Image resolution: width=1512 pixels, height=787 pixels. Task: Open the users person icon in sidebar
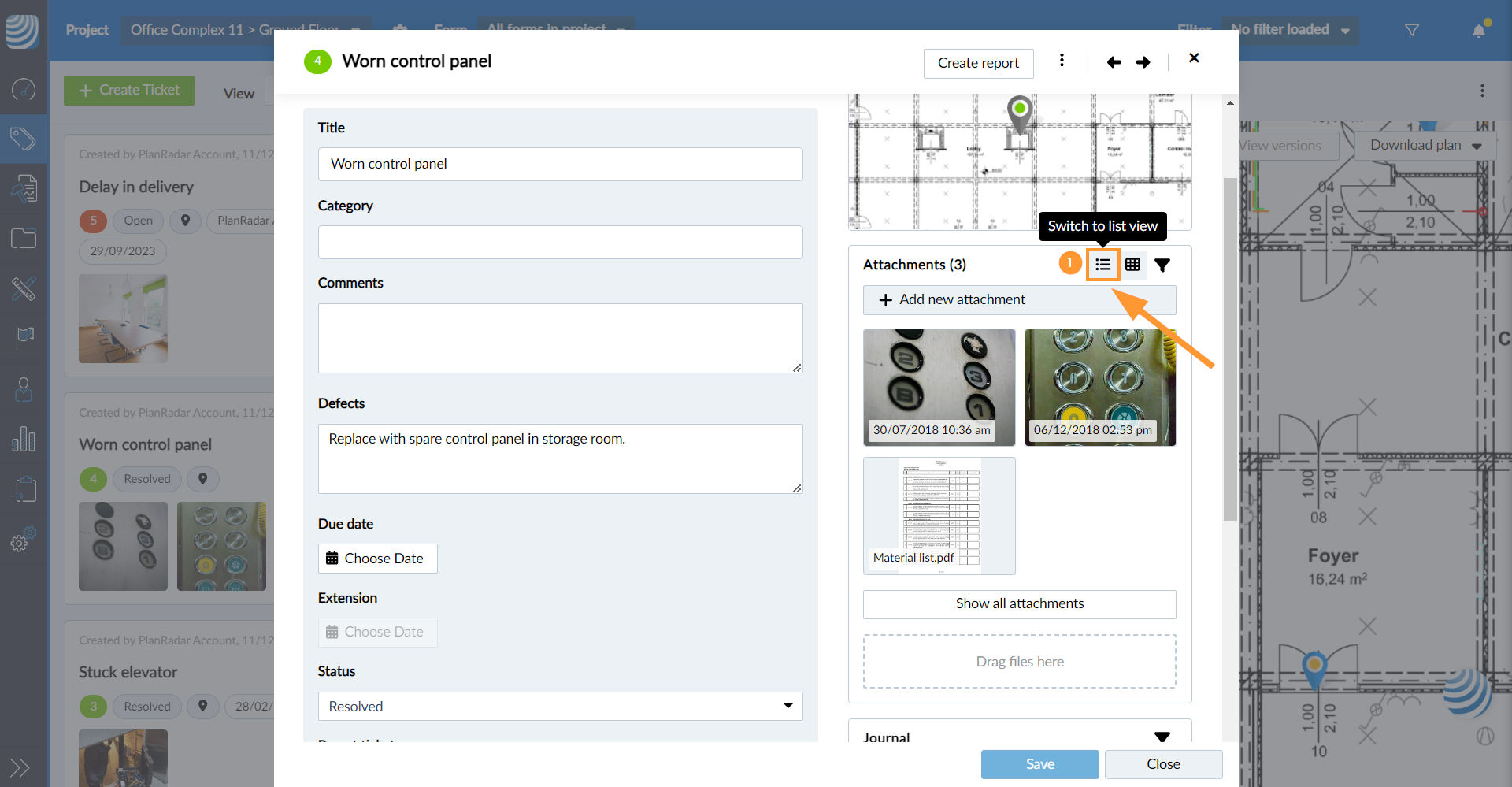24,389
